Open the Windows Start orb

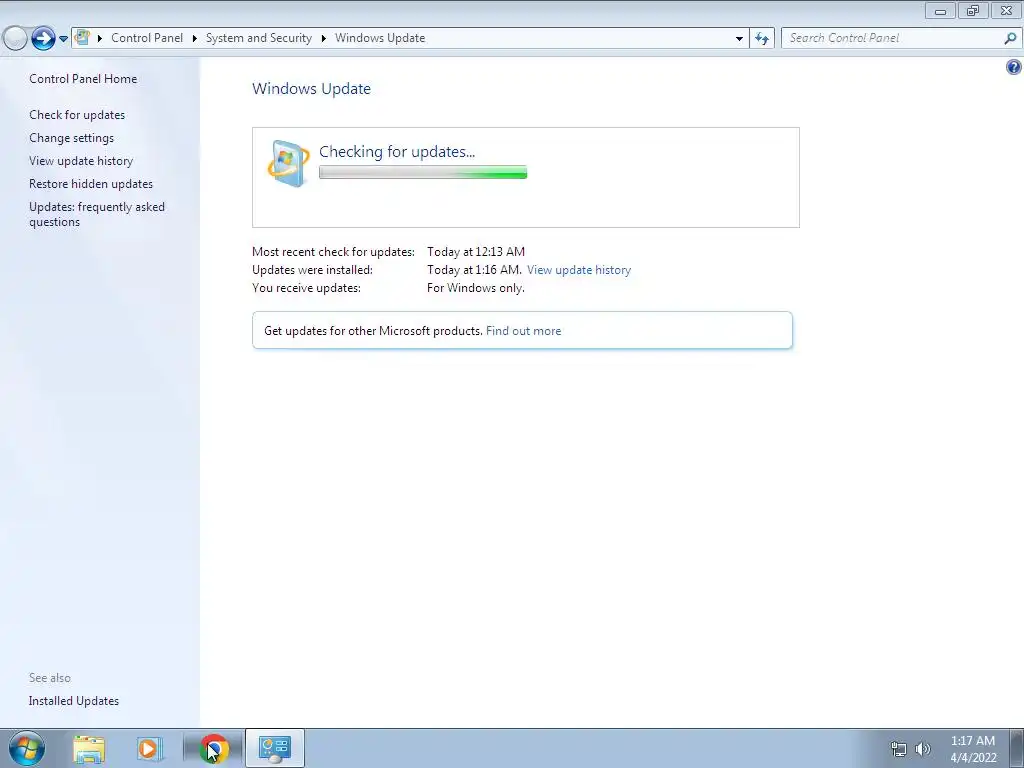pos(27,748)
